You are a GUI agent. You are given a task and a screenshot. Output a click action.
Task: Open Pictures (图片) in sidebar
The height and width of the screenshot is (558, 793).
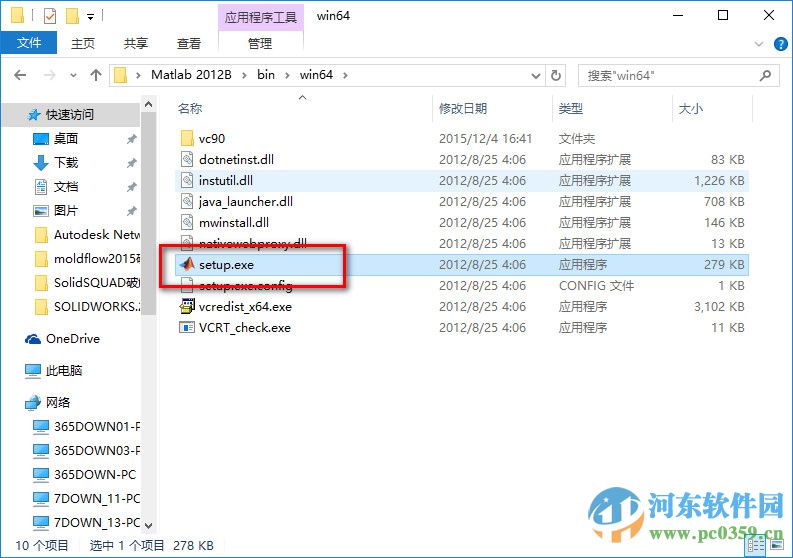(x=66, y=210)
